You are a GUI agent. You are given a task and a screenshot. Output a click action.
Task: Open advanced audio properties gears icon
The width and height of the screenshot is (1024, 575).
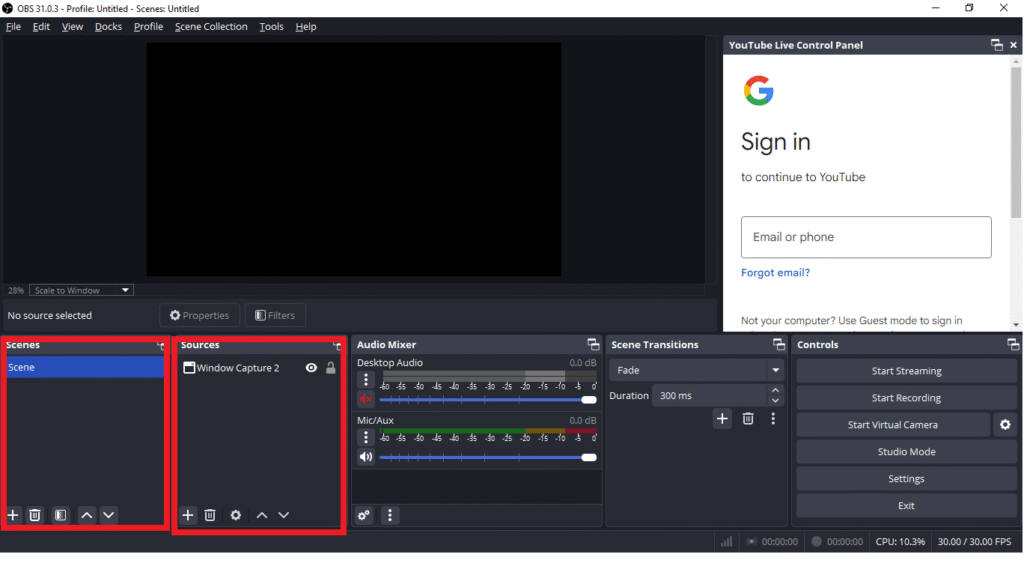(364, 515)
